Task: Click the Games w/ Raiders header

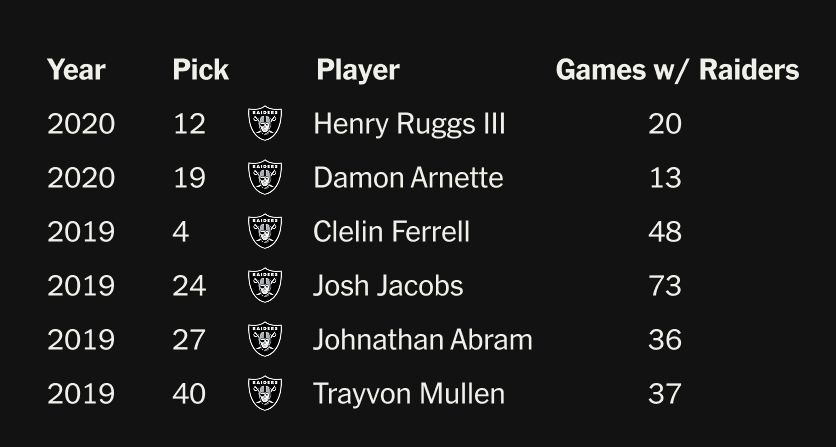Action: coord(677,70)
